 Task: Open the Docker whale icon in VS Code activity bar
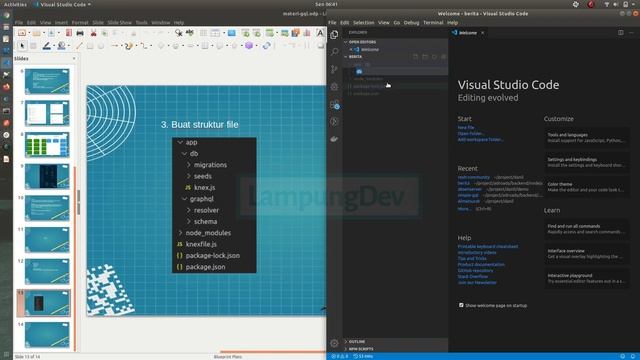(334, 139)
